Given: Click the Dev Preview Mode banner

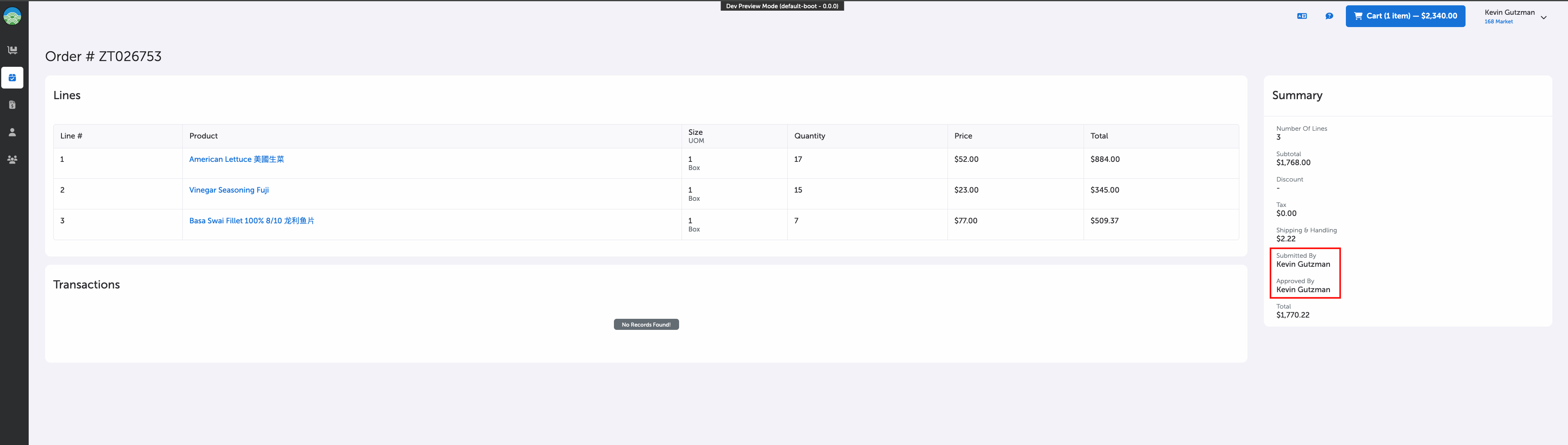Looking at the screenshot, I should click(782, 6).
